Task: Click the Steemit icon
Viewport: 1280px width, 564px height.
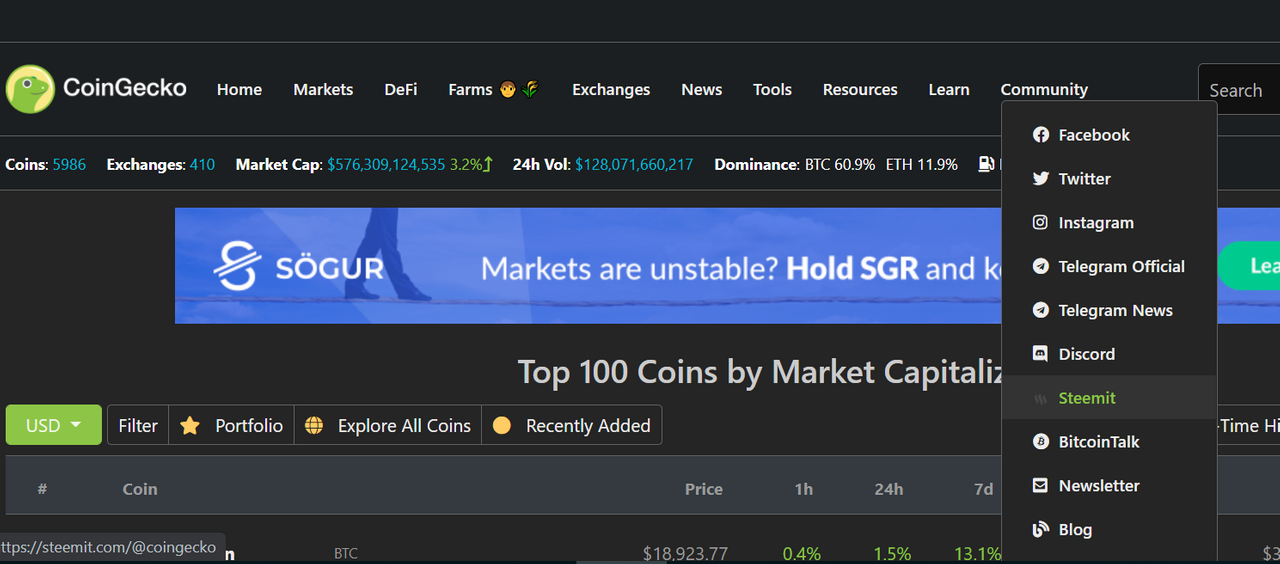Action: (x=1041, y=398)
